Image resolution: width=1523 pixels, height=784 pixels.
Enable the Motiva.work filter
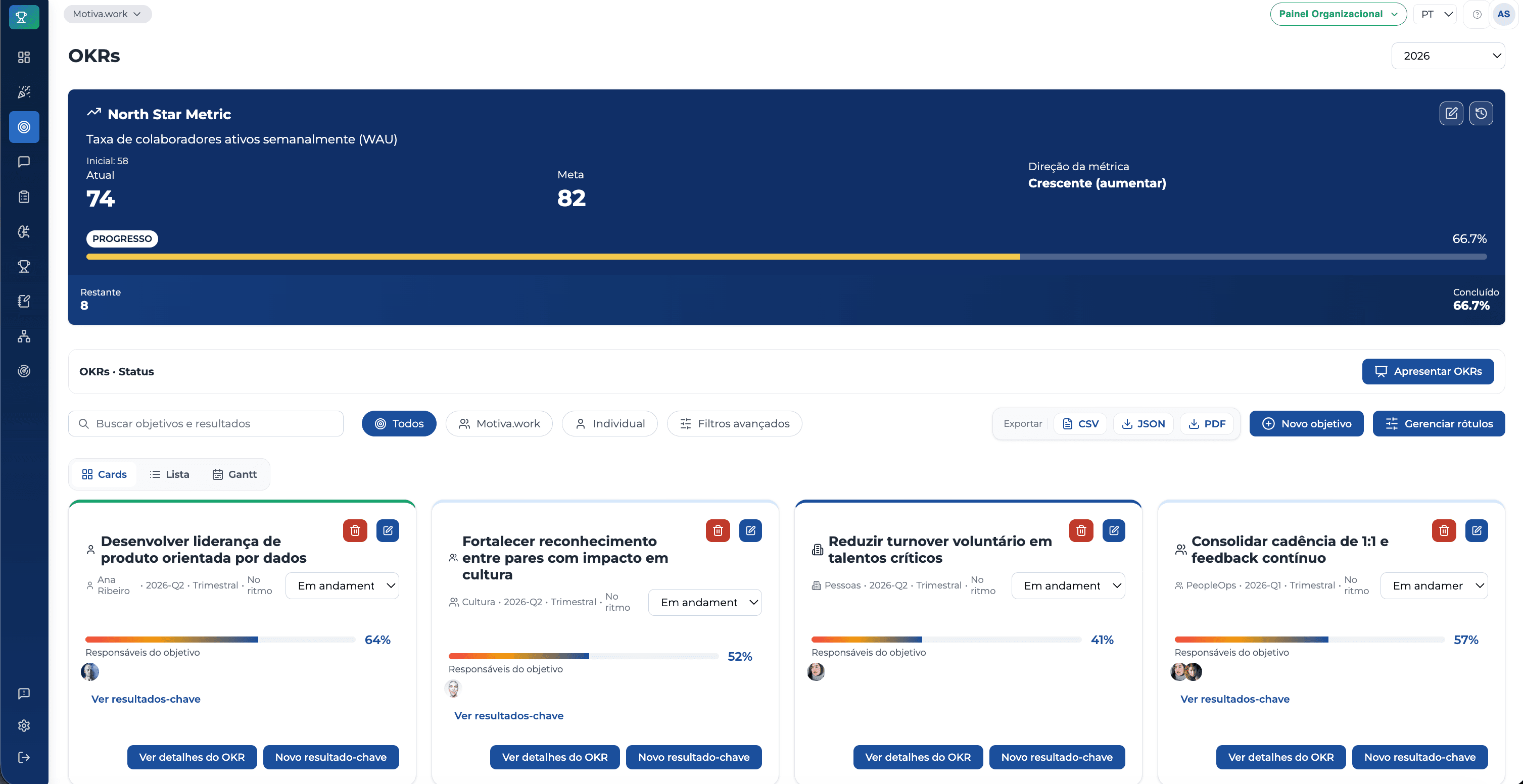pos(499,423)
